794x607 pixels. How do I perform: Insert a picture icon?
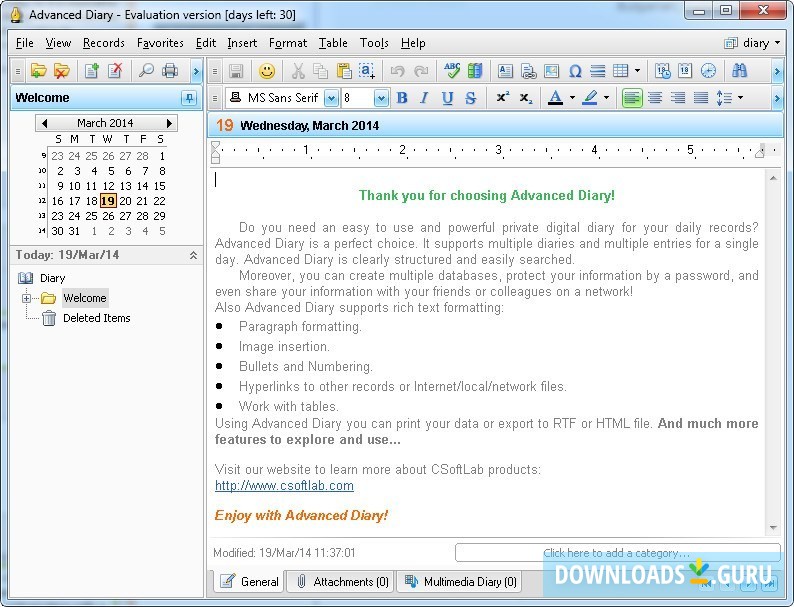click(x=551, y=71)
